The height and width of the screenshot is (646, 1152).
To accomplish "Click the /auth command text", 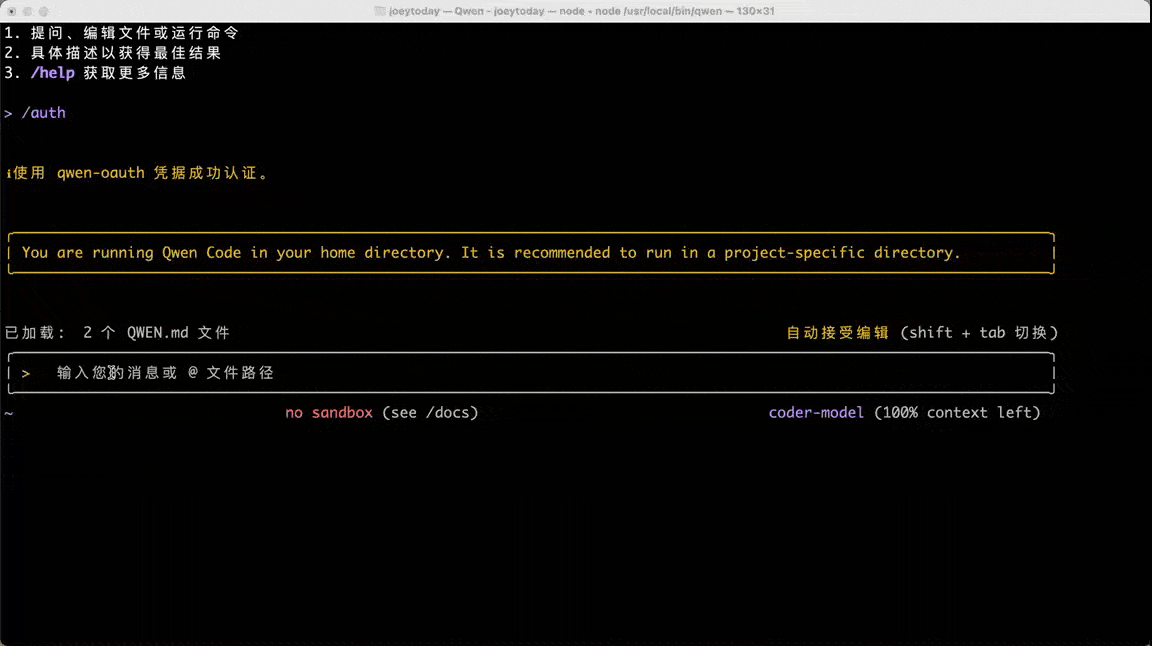I will coord(43,113).
